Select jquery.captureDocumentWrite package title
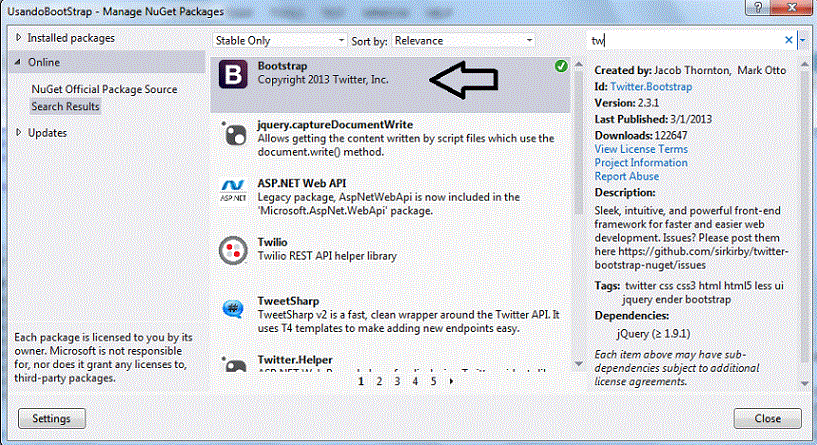Image resolution: width=817 pixels, height=445 pixels. 335,125
